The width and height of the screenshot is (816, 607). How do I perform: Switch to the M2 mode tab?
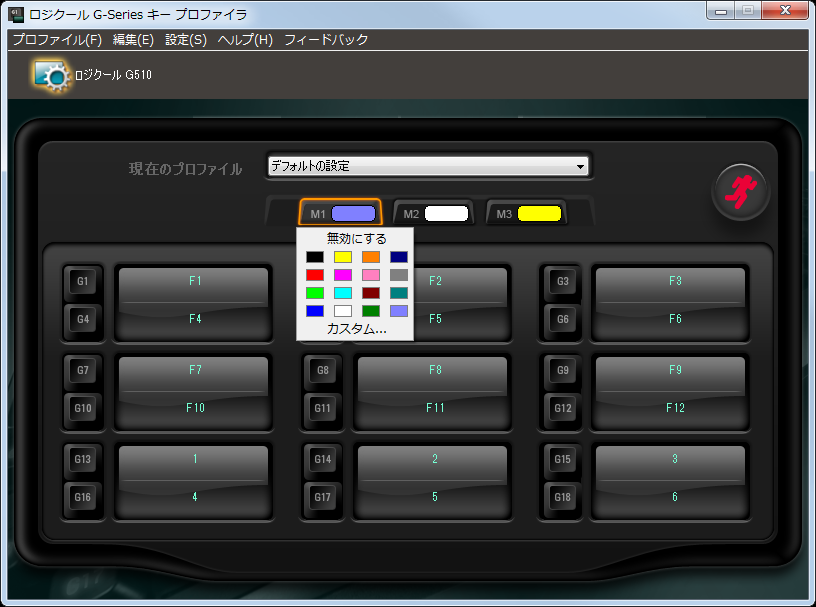coord(434,213)
